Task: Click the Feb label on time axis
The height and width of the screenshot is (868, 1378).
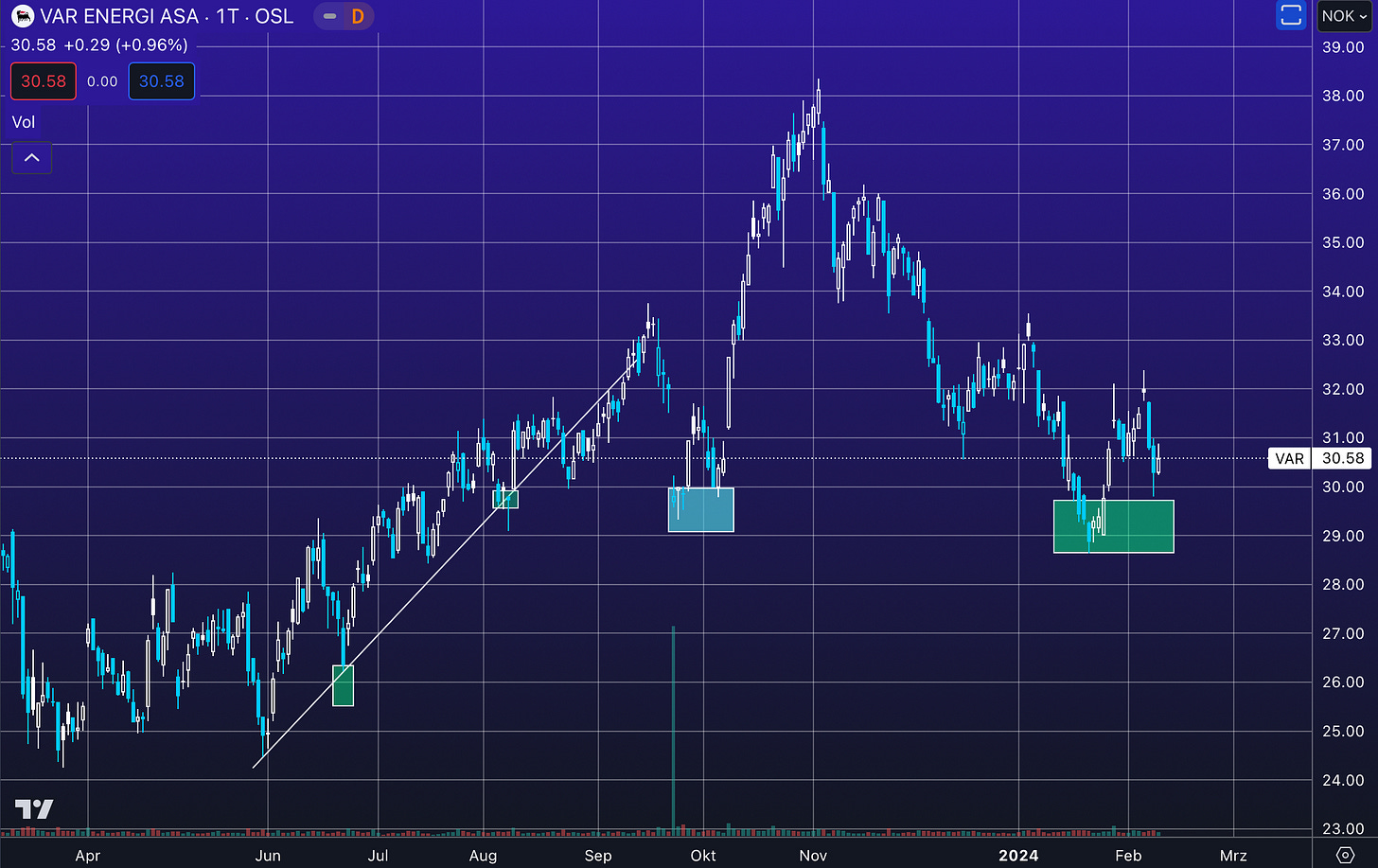Action: coord(1128,856)
